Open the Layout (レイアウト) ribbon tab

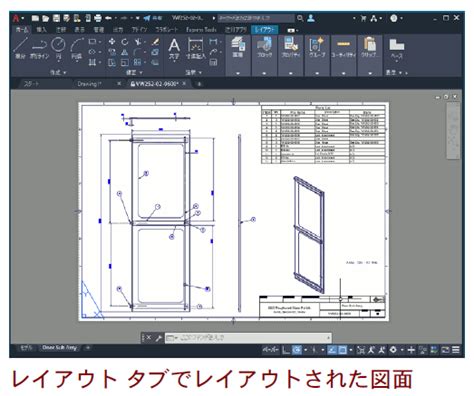(265, 30)
